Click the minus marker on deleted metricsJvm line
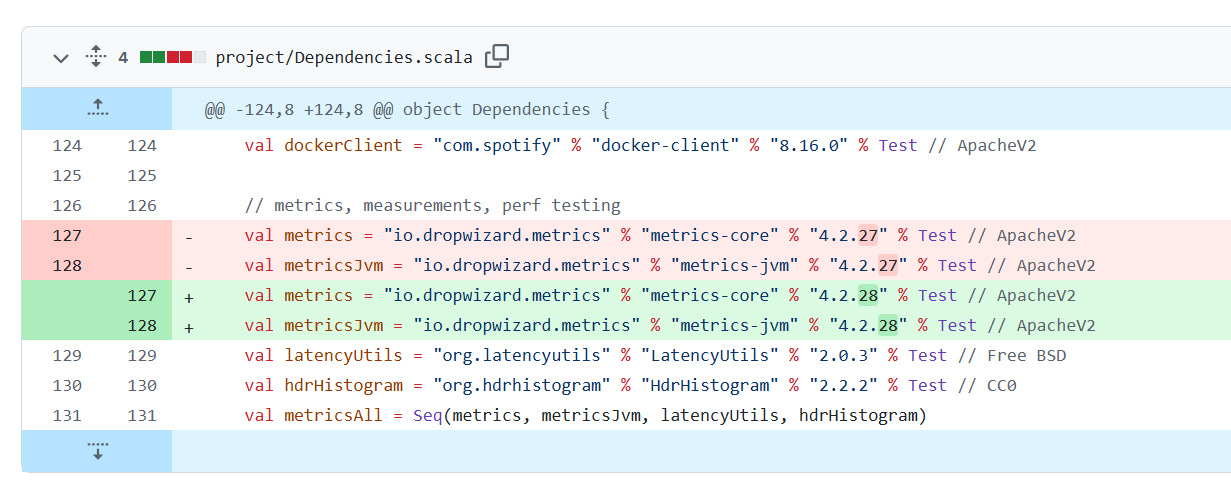The image size is (1231, 502). click(x=190, y=266)
